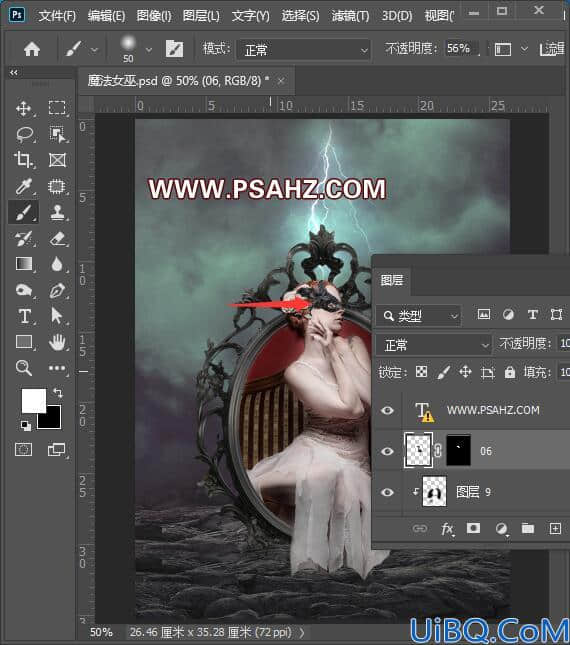570x645 pixels.
Task: Select the Zoom tool
Action: pyautogui.click(x=23, y=368)
